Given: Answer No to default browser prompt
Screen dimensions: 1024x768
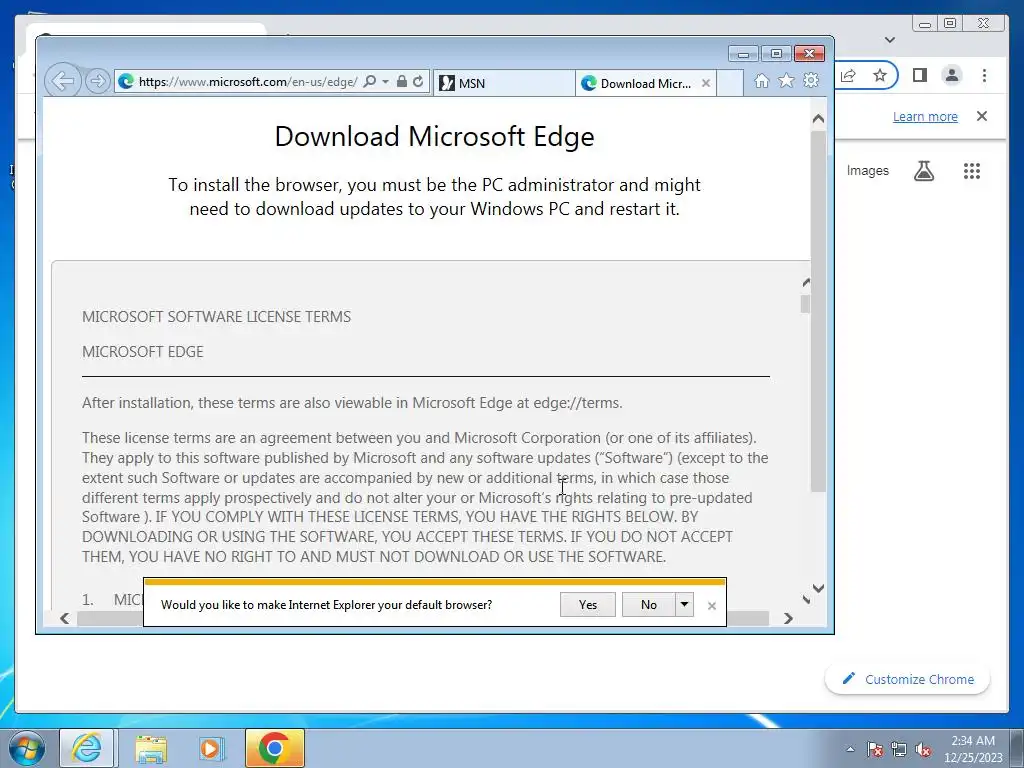Looking at the screenshot, I should click(648, 605).
